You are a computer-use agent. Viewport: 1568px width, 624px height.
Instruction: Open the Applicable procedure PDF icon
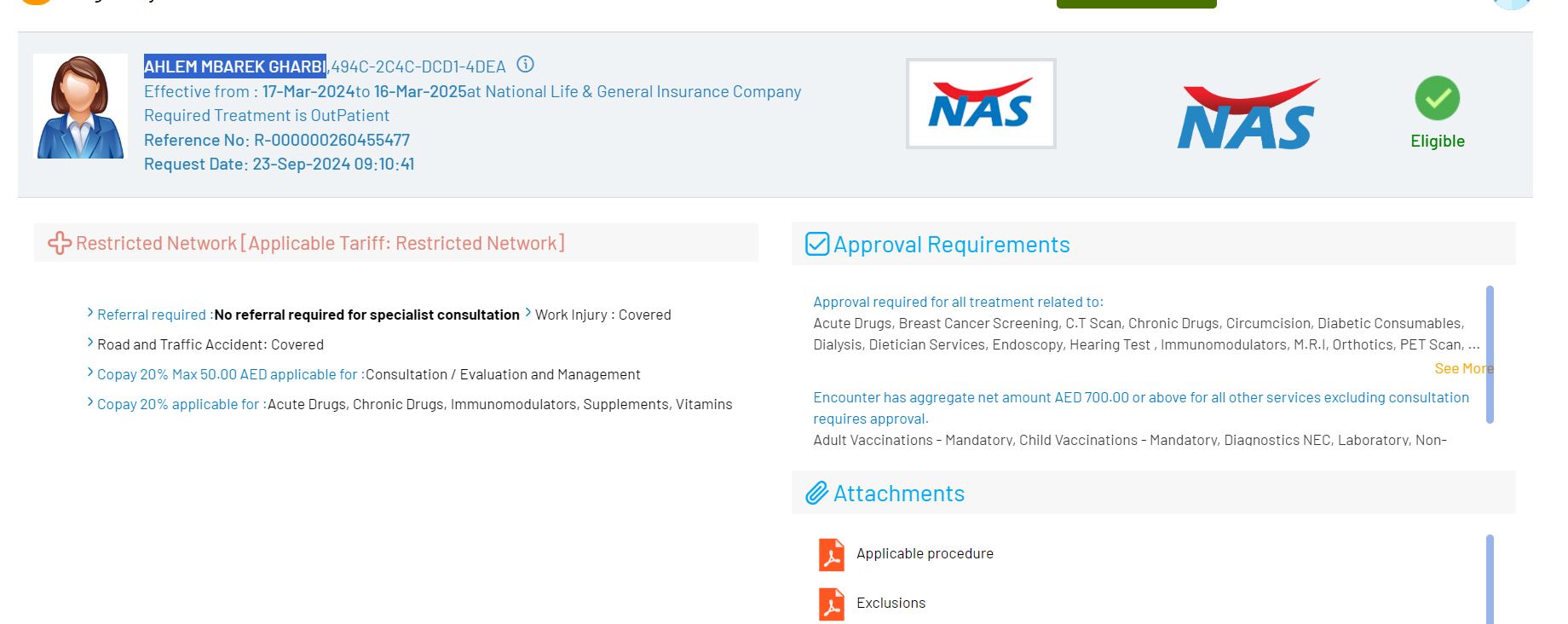(x=831, y=554)
